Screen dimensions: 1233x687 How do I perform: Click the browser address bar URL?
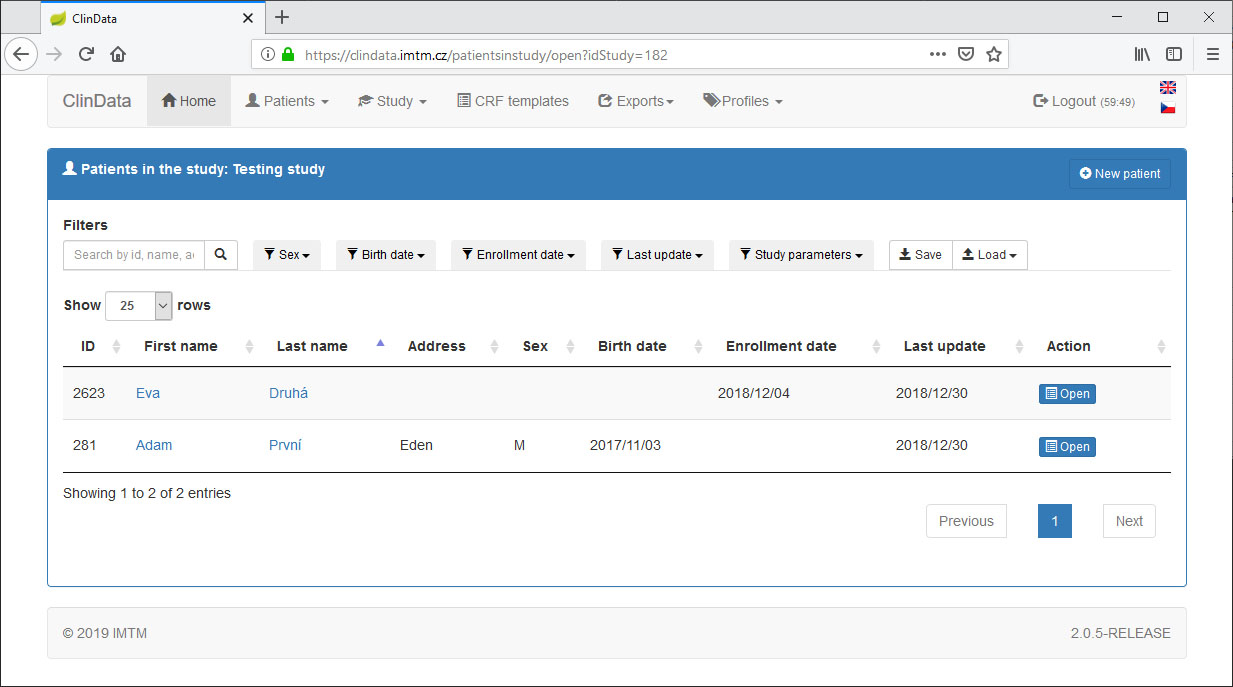click(x=486, y=55)
